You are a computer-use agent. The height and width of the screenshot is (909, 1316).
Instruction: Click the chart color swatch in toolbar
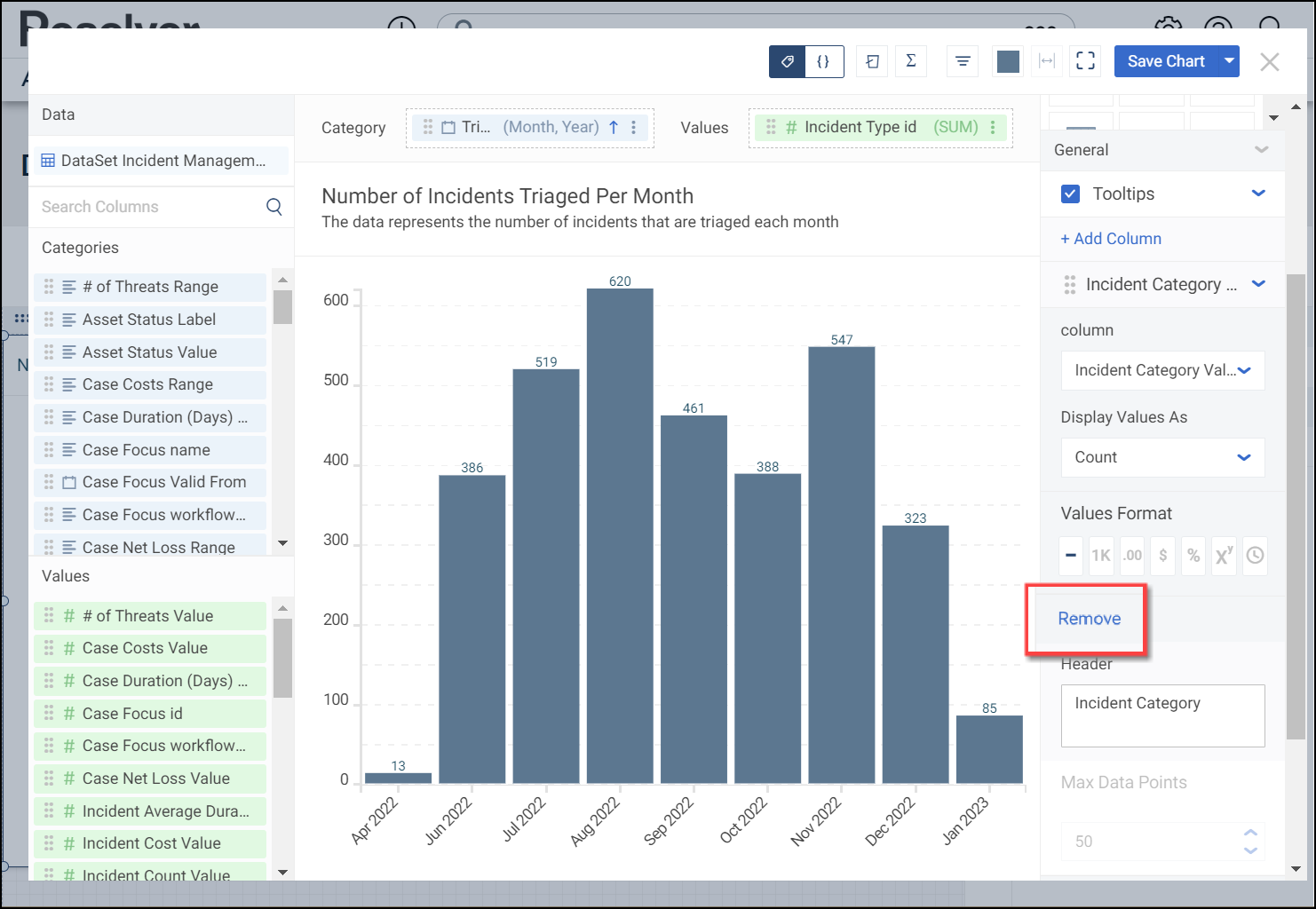1008,61
